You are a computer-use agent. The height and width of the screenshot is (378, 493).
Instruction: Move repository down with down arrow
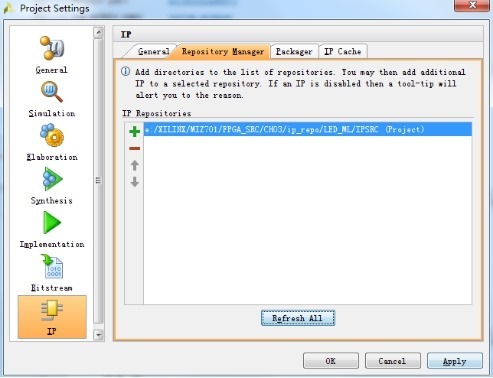point(135,182)
